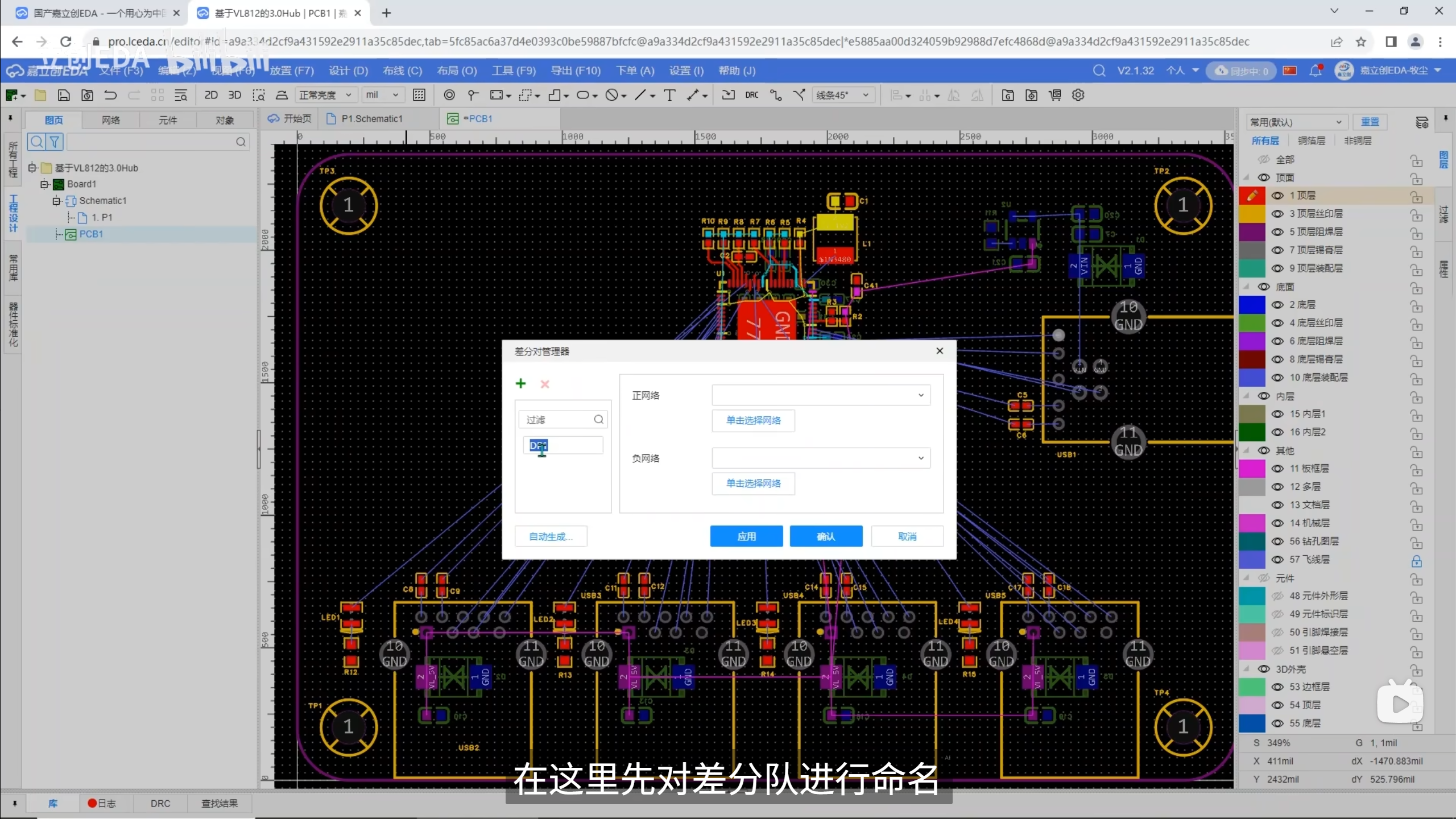Open the 线条45° routing angle dropdown

[x=843, y=95]
